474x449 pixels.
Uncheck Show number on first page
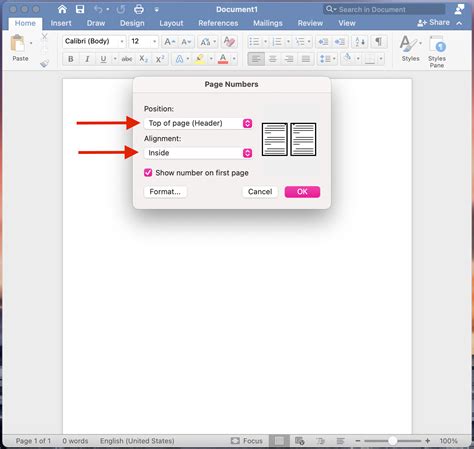148,173
